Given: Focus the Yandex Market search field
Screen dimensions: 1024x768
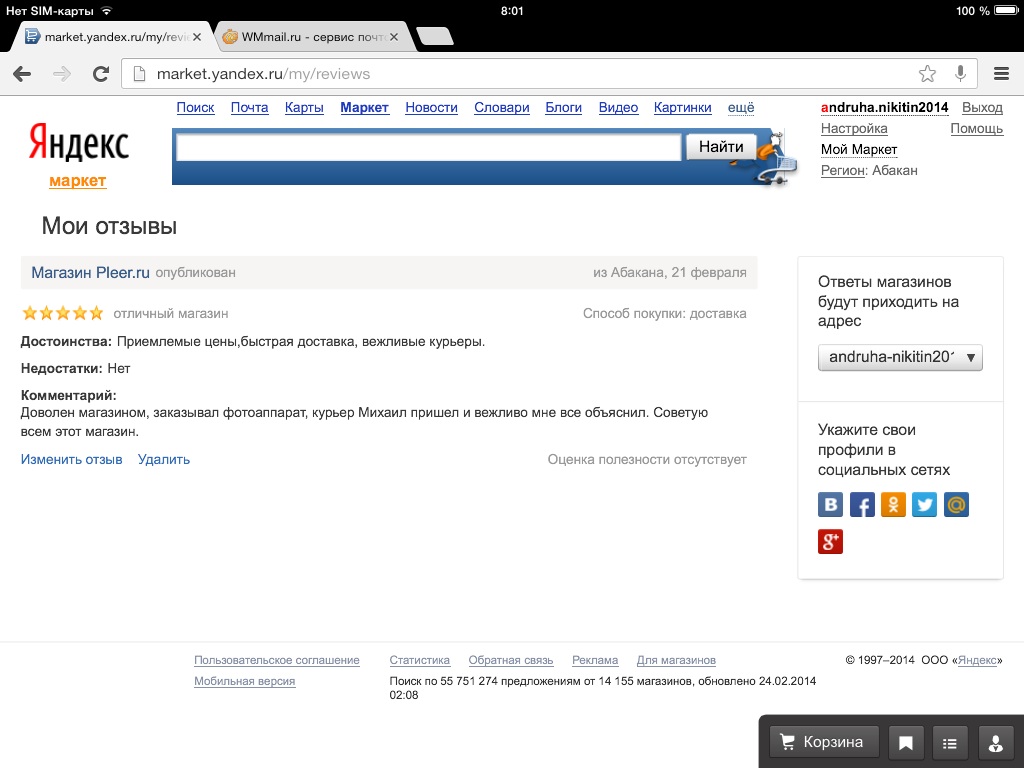Looking at the screenshot, I should [x=428, y=148].
